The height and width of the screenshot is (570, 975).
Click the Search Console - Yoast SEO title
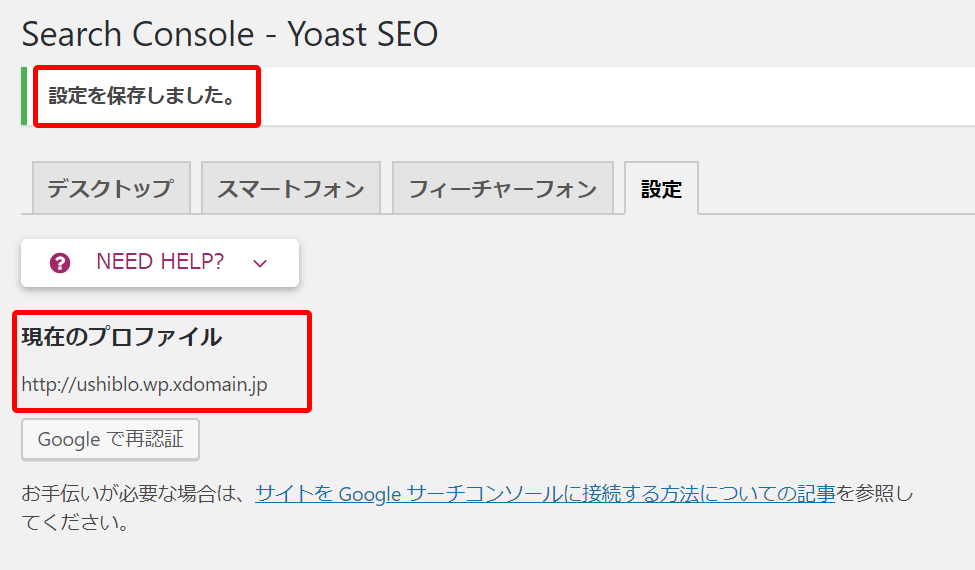[x=230, y=34]
